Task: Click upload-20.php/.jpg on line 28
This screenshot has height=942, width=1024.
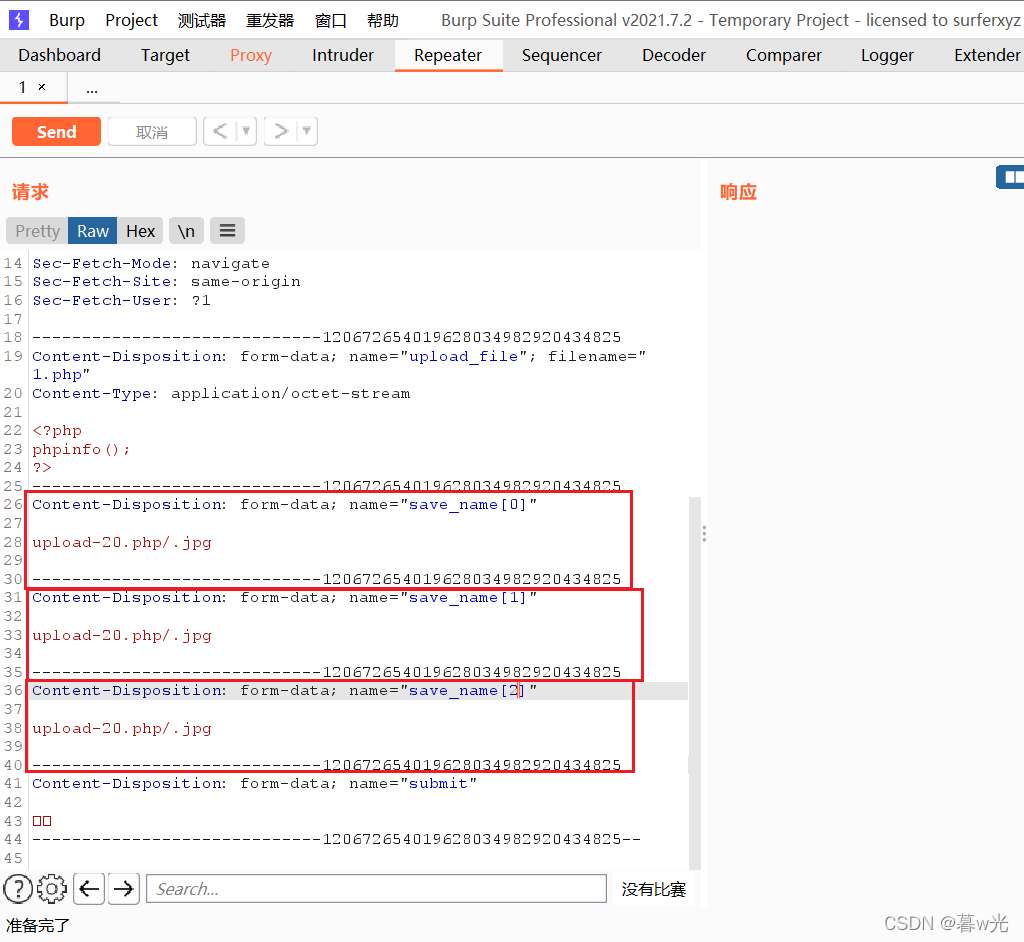Action: click(x=122, y=543)
